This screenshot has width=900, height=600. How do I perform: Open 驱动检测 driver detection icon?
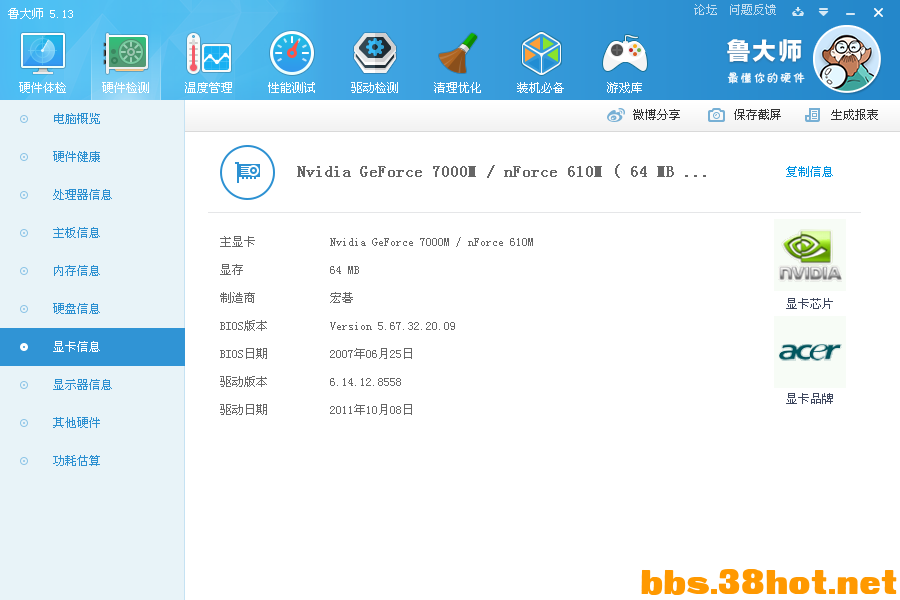pyautogui.click(x=375, y=54)
